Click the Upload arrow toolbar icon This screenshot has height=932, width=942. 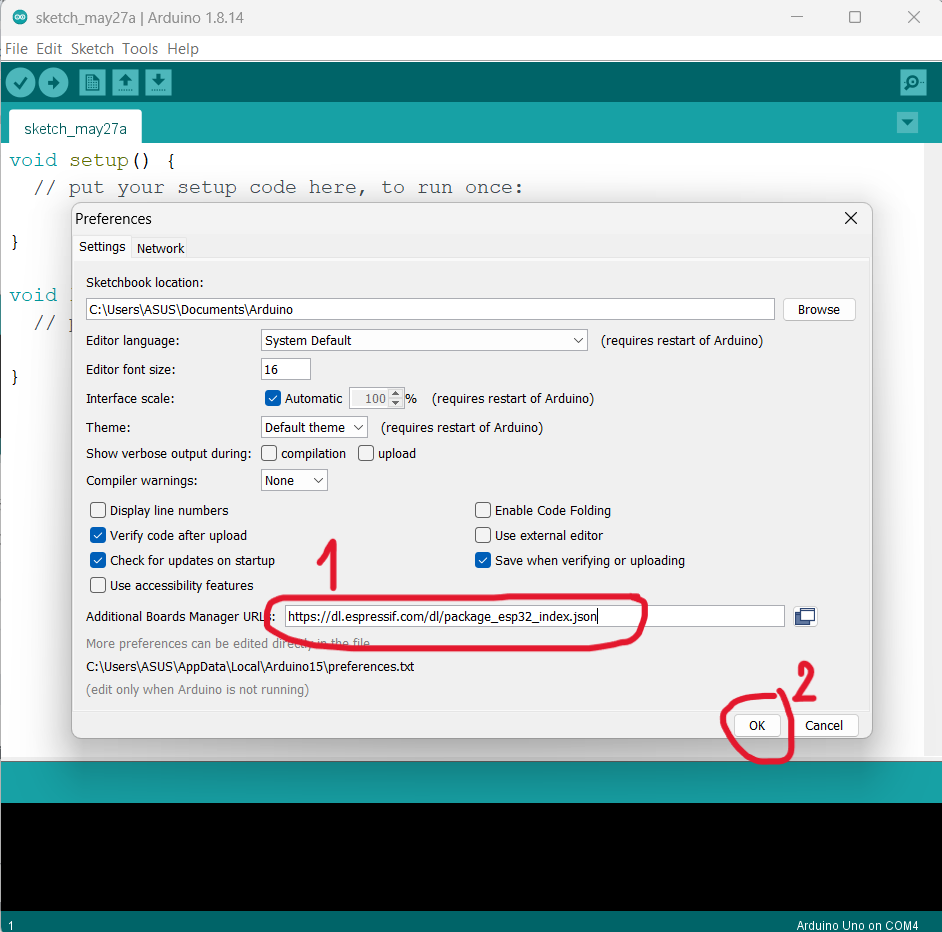[x=53, y=82]
